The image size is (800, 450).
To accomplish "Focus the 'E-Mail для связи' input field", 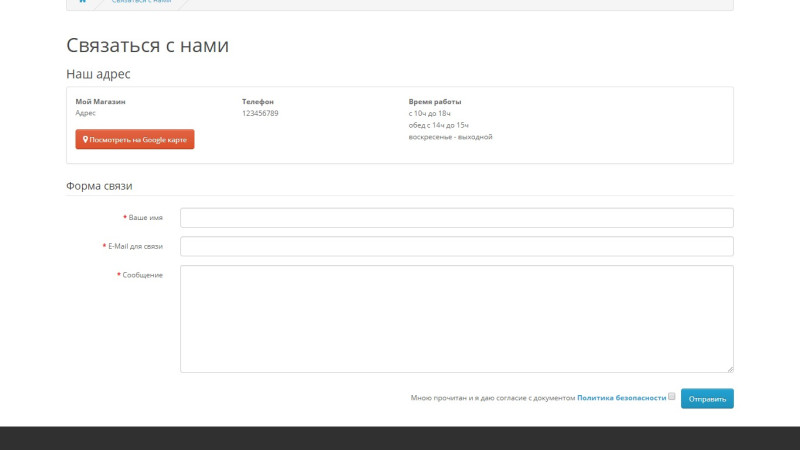I will (x=457, y=246).
